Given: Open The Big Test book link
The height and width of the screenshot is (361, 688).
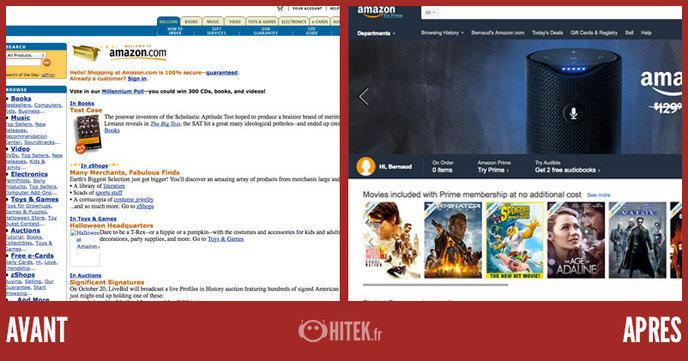Looking at the screenshot, I should [x=165, y=124].
